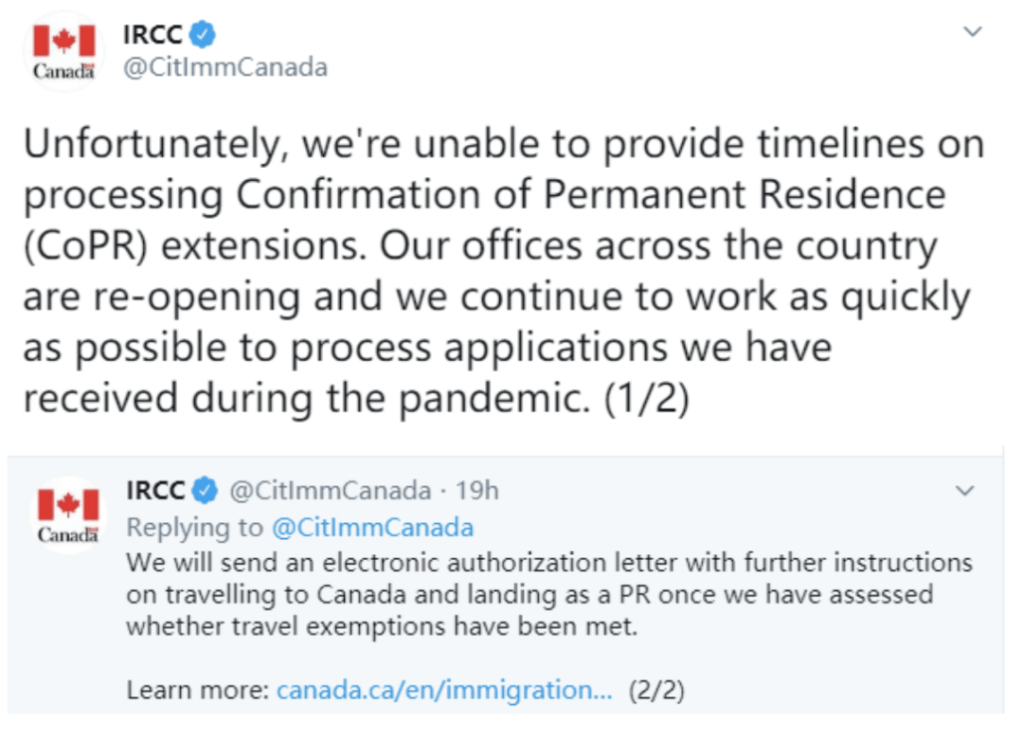Click the "(2/2)" thread marker in the reply

[656, 690]
